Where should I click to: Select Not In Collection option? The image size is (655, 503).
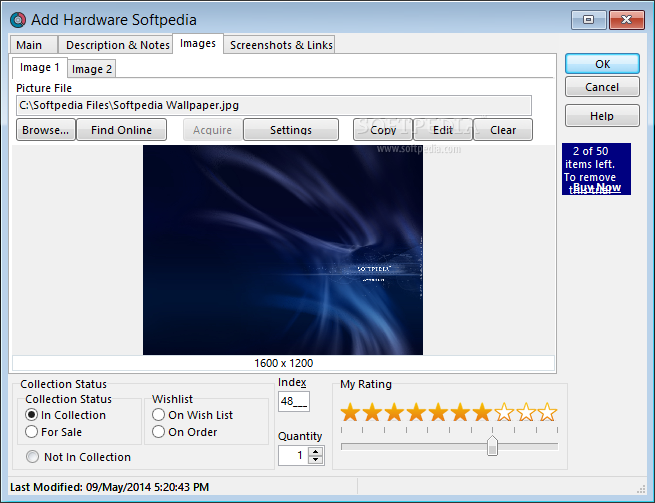coord(33,457)
